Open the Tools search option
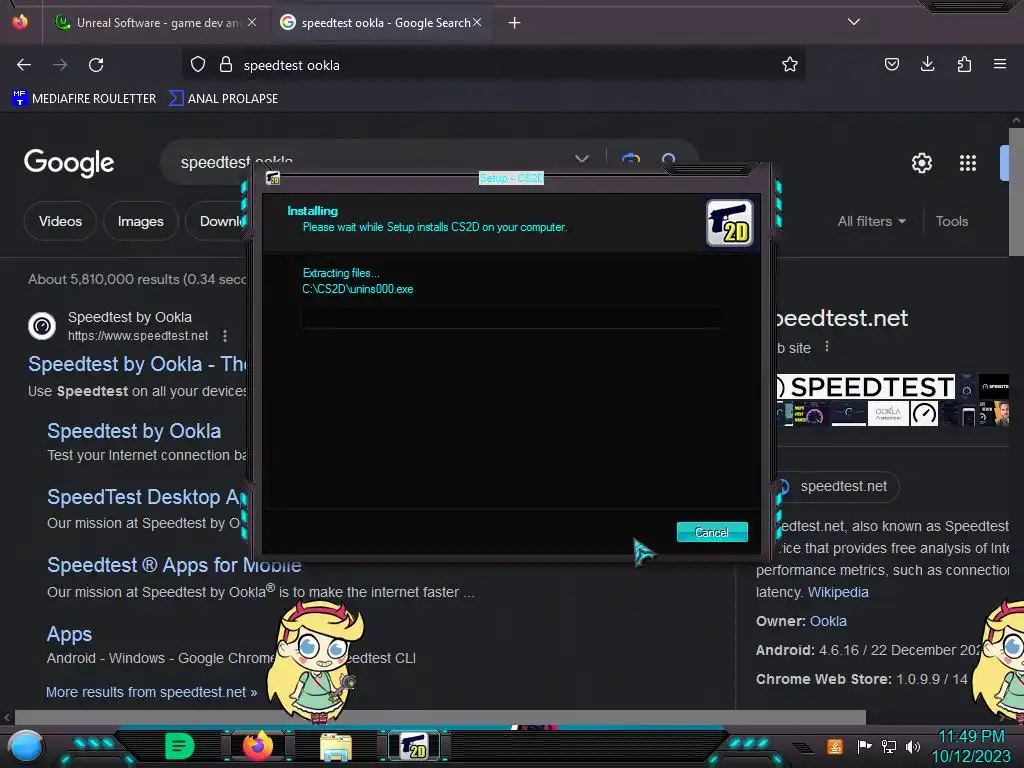The width and height of the screenshot is (1024, 768). pos(952,221)
